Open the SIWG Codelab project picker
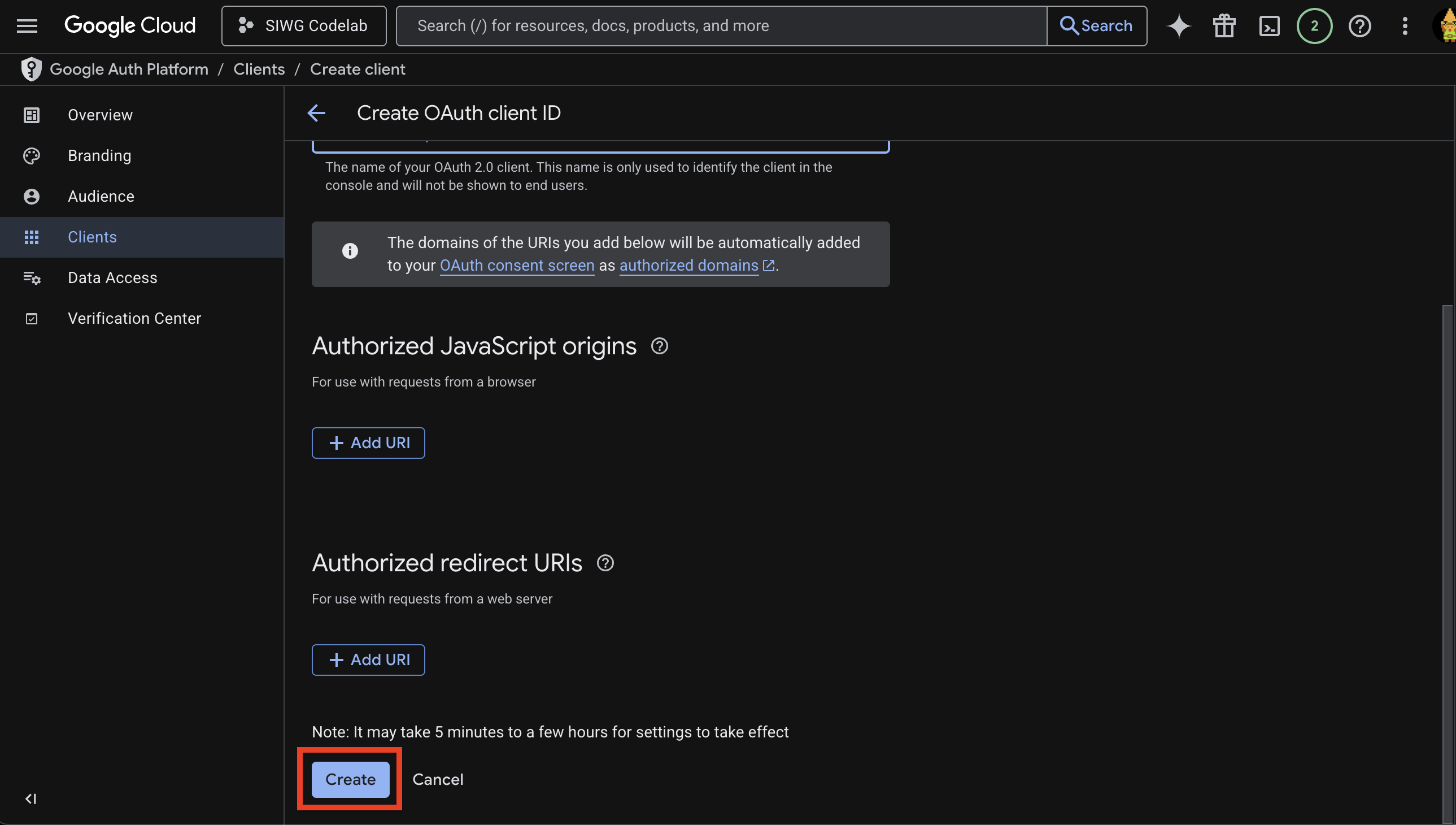This screenshot has height=825, width=1456. [303, 25]
